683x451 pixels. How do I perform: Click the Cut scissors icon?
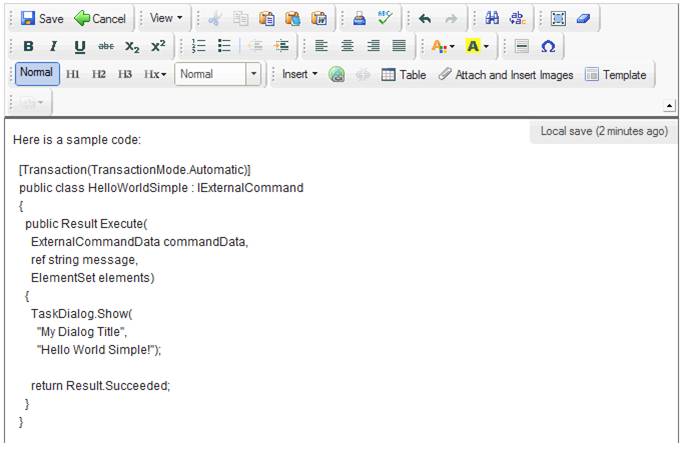pos(214,19)
